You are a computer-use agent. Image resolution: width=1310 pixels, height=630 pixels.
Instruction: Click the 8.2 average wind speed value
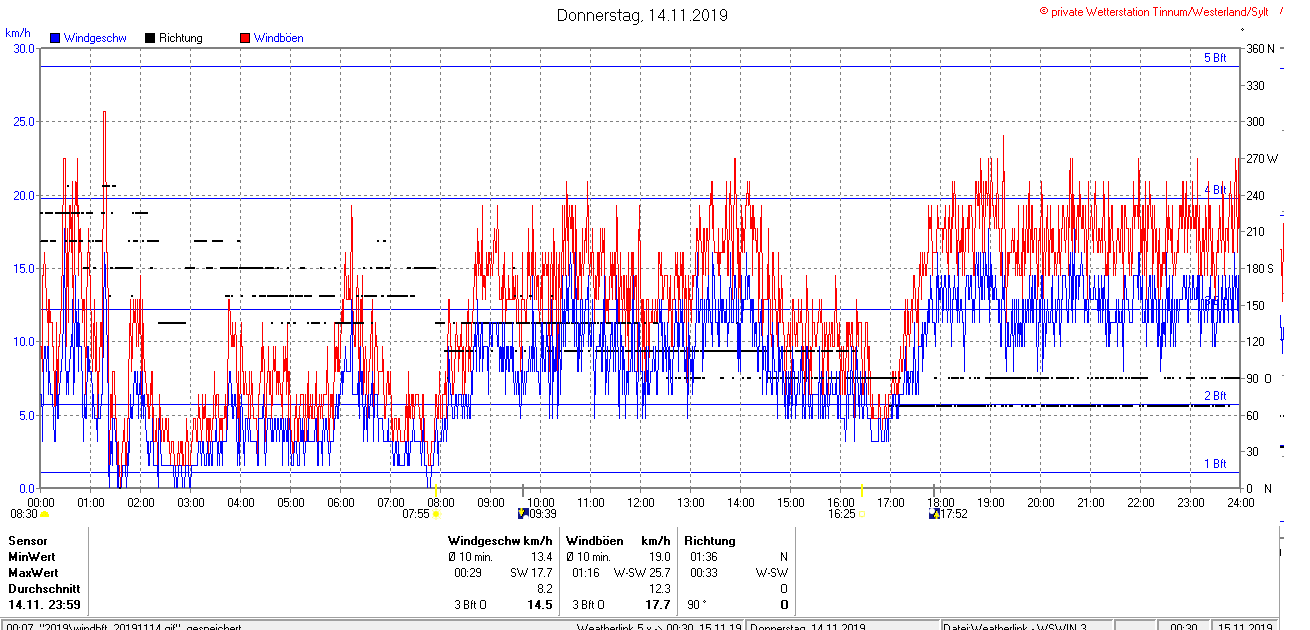pos(545,589)
